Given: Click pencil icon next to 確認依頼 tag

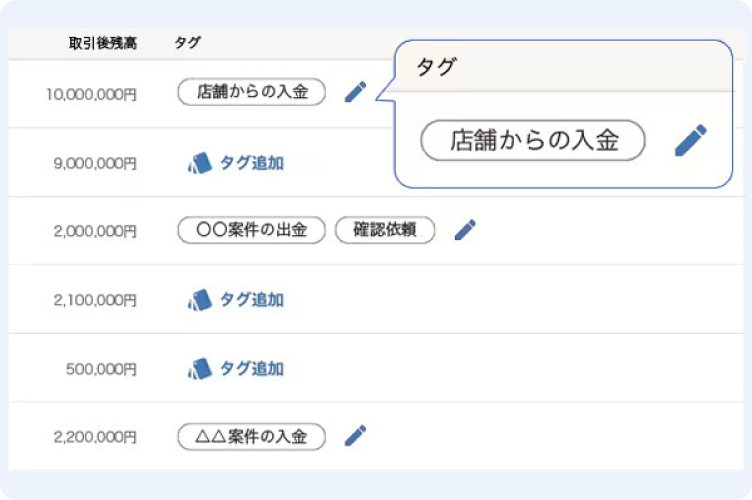Looking at the screenshot, I should (x=465, y=230).
